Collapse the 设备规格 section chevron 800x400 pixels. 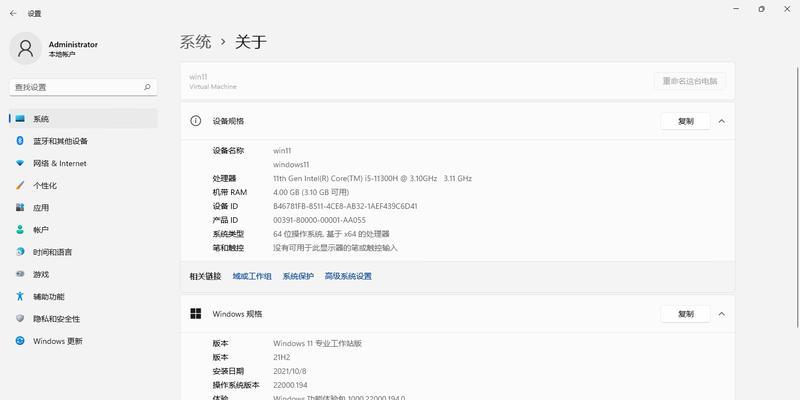[721, 121]
